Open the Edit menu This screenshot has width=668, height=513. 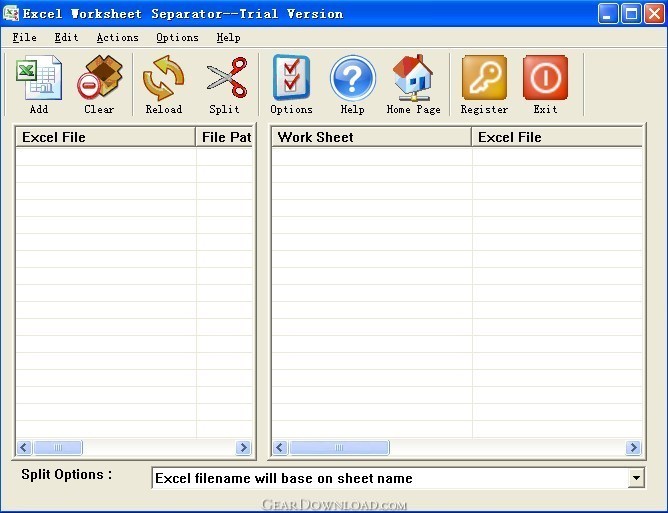click(x=66, y=37)
